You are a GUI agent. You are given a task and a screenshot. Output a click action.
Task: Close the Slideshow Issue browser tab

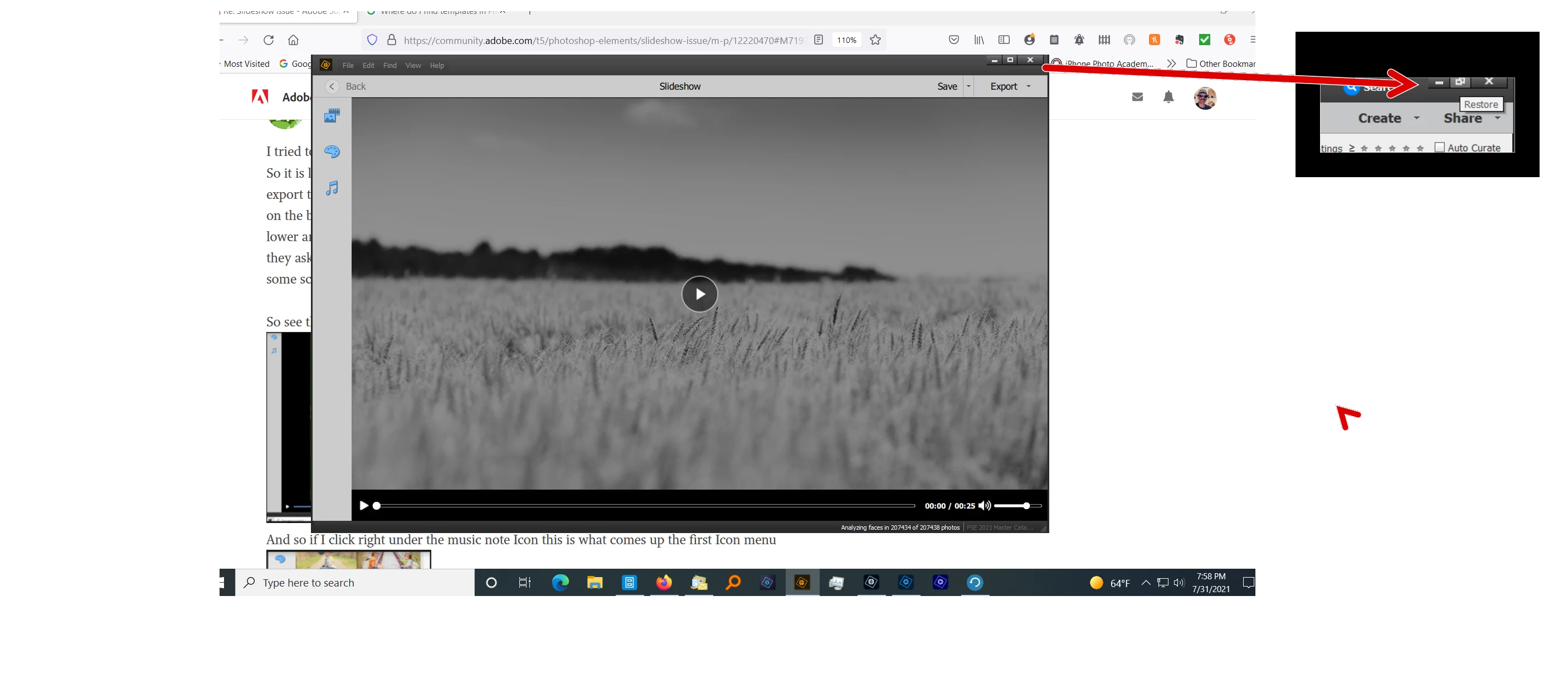pyautogui.click(x=345, y=12)
